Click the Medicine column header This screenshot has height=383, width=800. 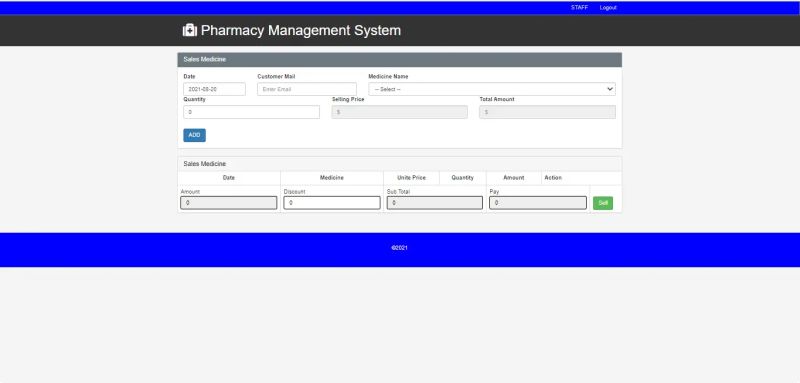332,178
